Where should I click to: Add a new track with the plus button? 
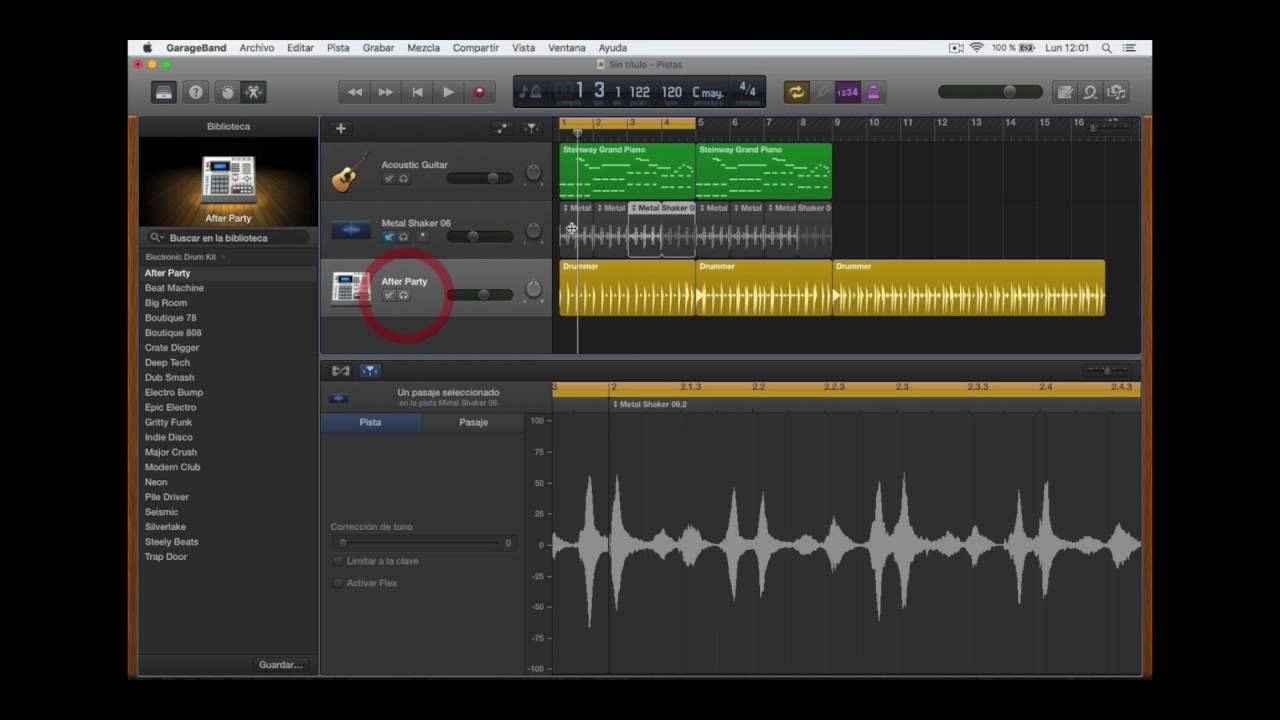[340, 128]
